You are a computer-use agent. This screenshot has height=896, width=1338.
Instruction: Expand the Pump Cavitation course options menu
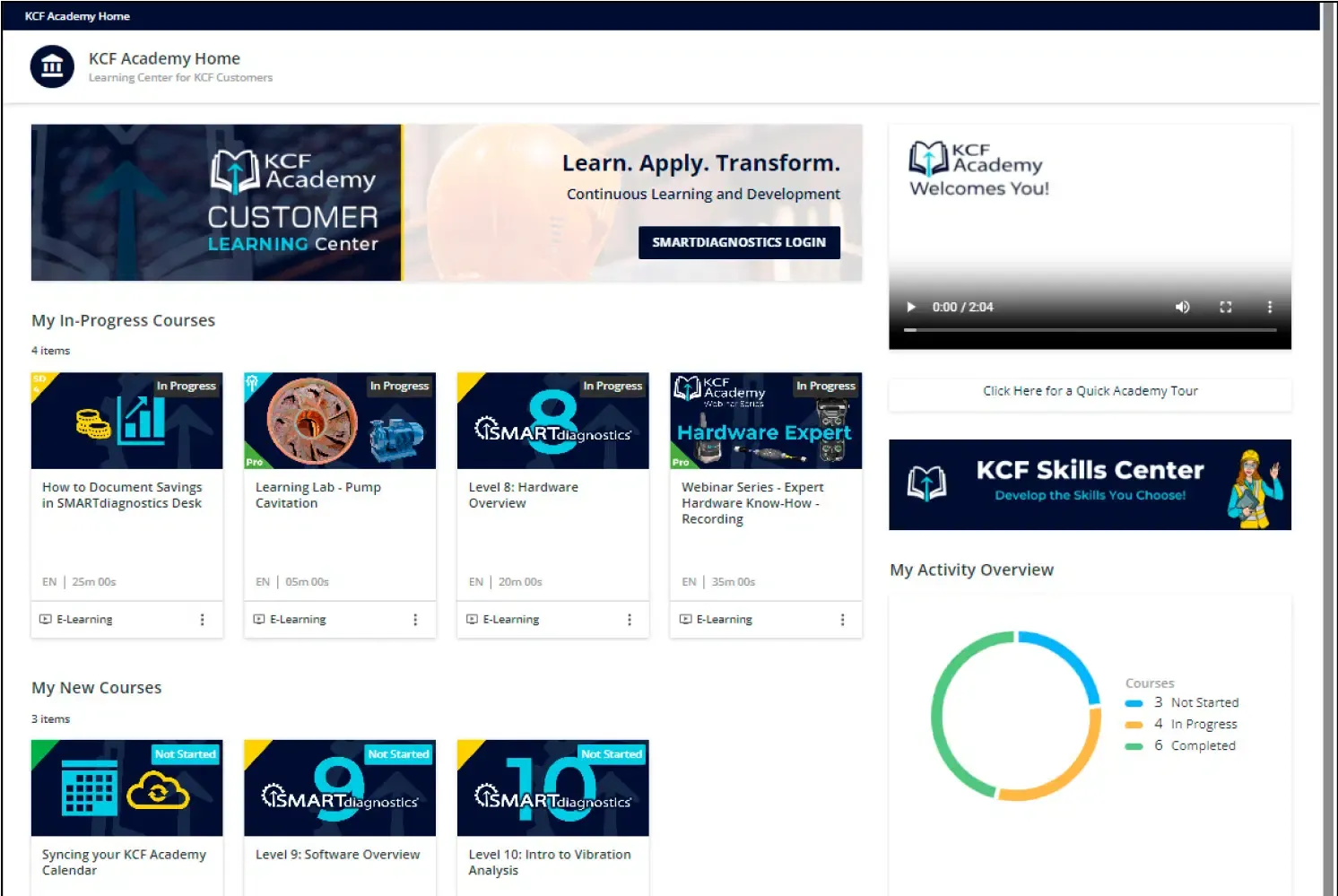(x=415, y=620)
